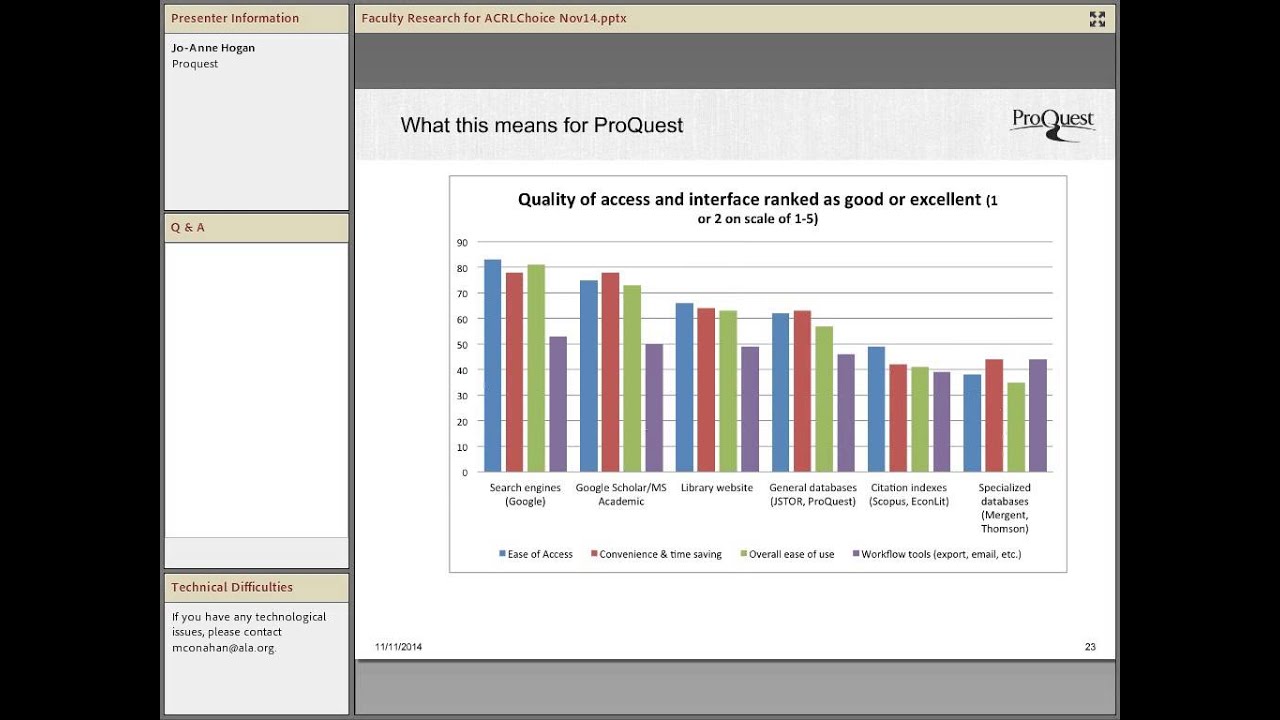Click the blue Citation indexes bar
The image size is (1280, 720).
click(x=876, y=409)
